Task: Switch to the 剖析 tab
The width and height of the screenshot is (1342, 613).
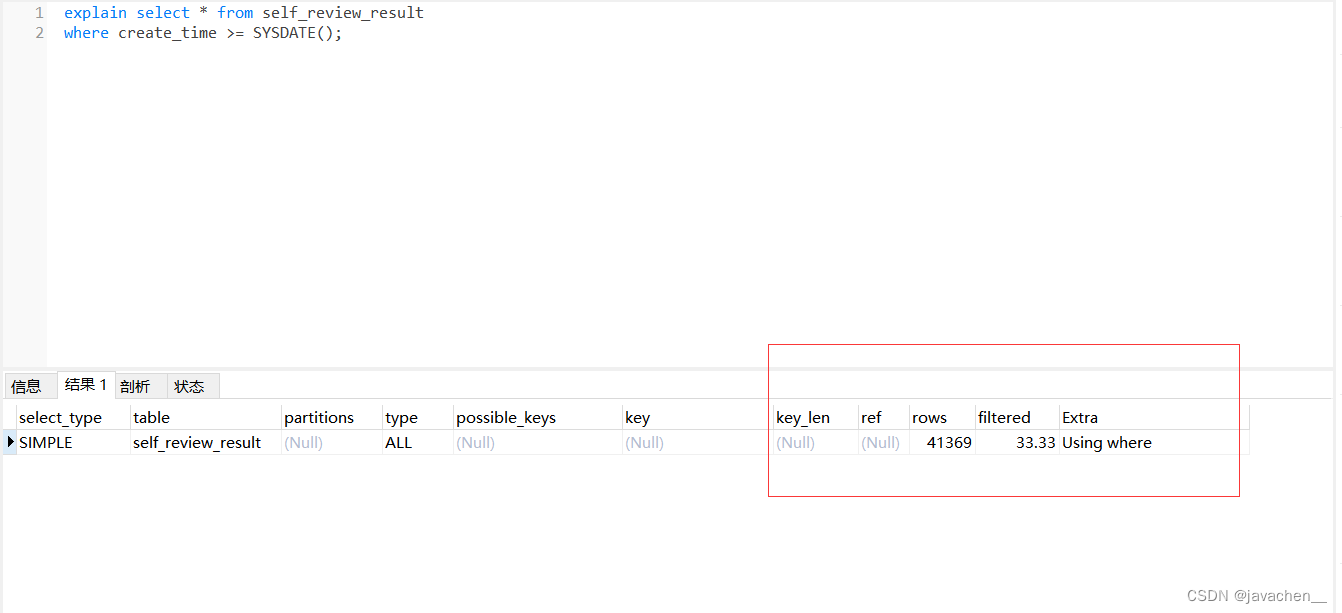Action: click(139, 385)
